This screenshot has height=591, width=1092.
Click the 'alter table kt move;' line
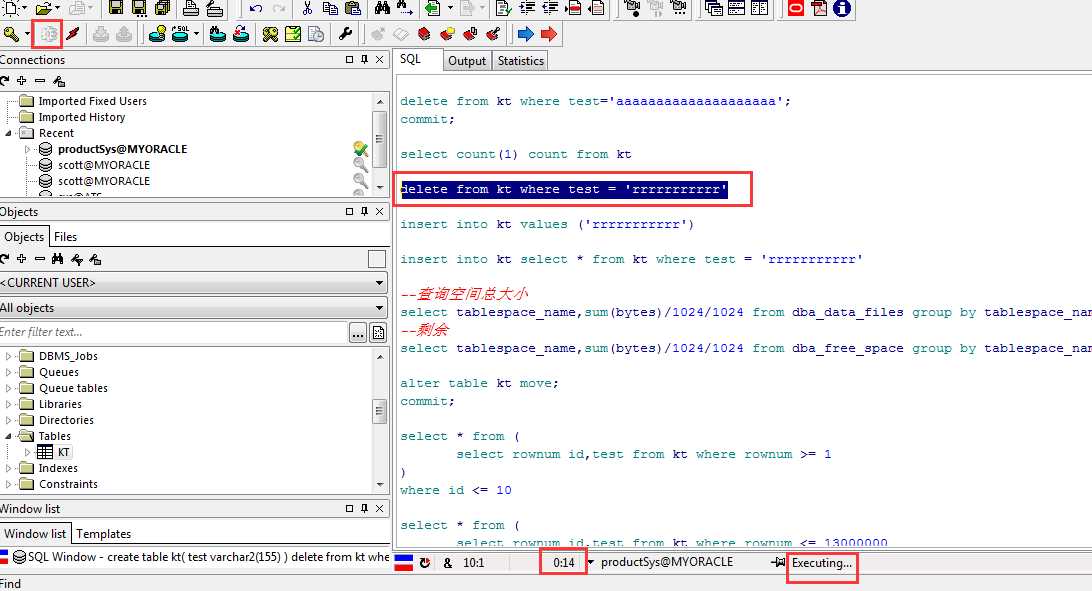[x=478, y=384]
